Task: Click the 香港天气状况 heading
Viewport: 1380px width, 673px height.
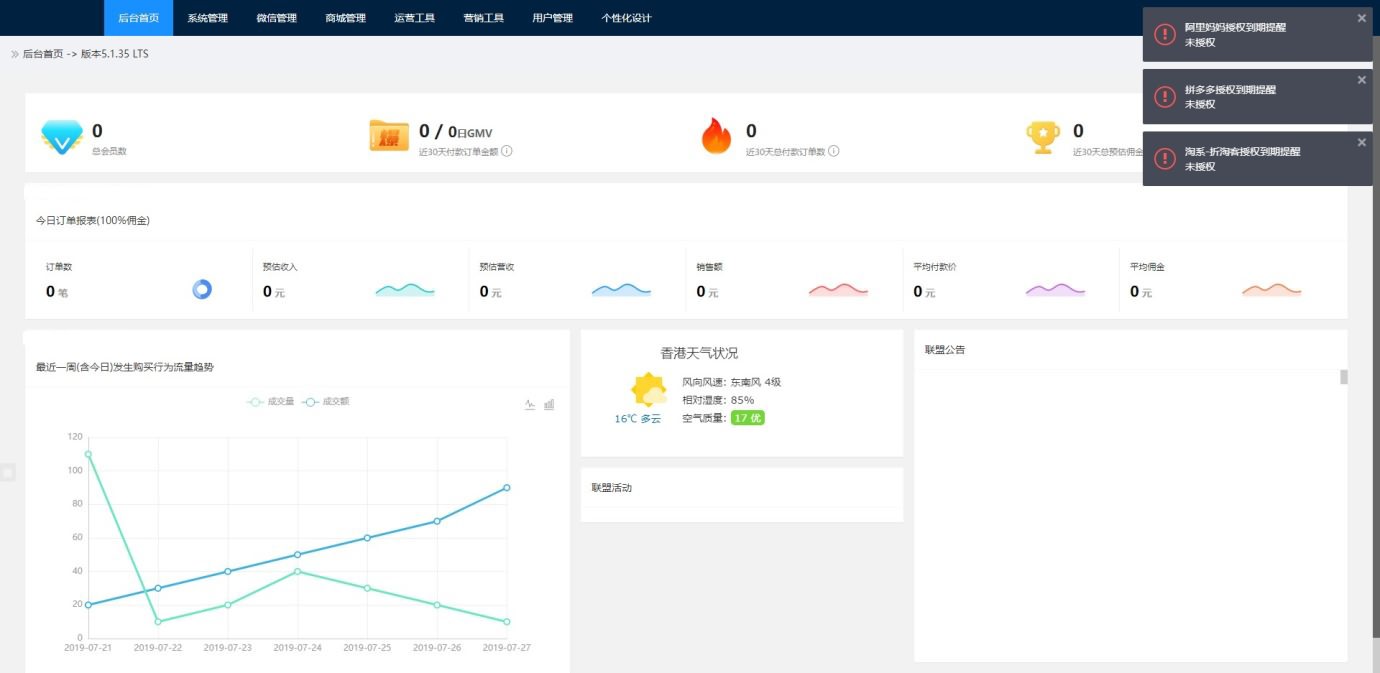Action: coord(699,353)
